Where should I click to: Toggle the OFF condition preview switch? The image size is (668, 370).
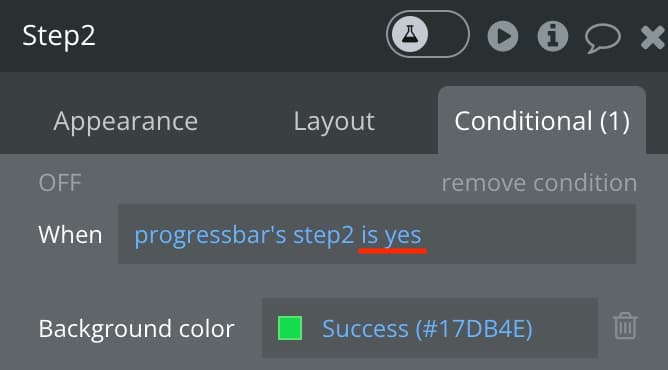click(60, 183)
